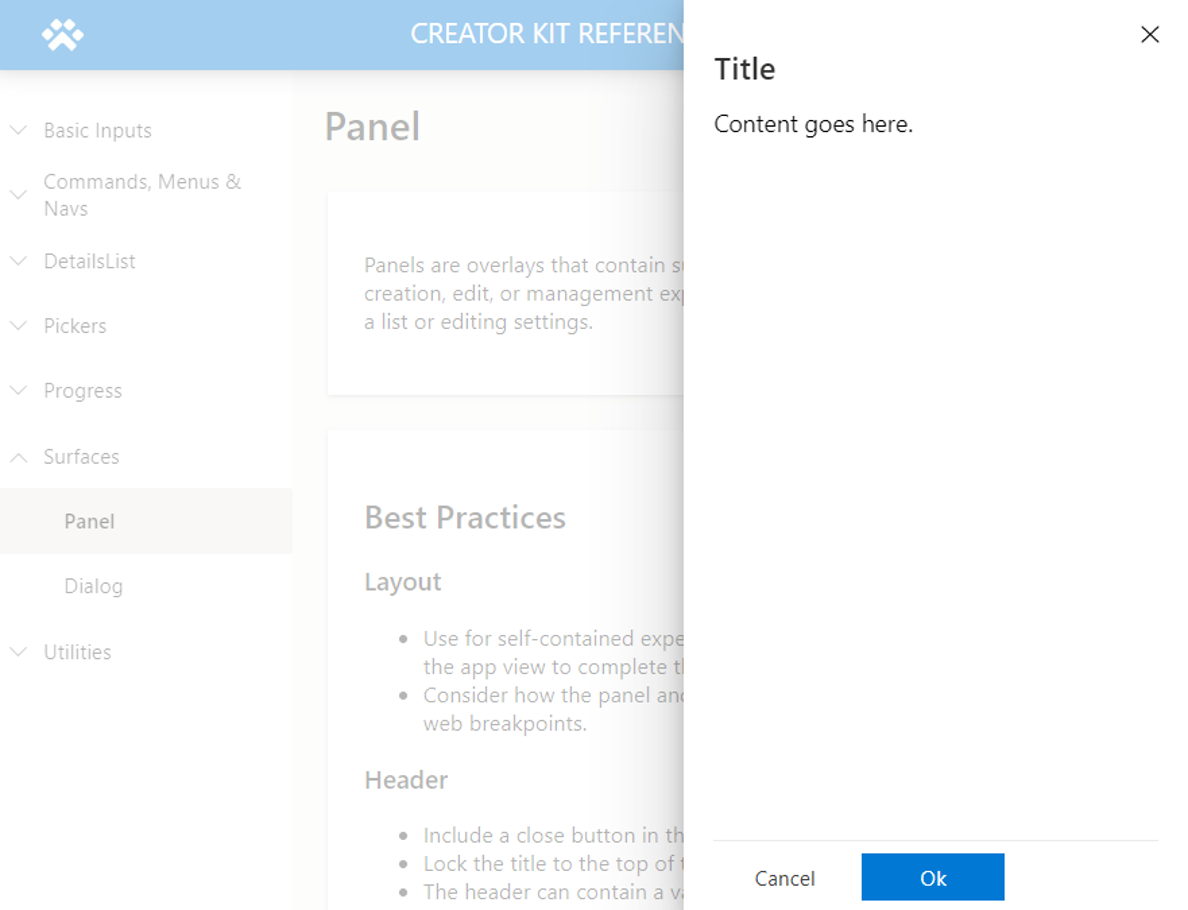Expand the Basic Inputs chevron
This screenshot has height=910, width=1188.
(x=18, y=130)
